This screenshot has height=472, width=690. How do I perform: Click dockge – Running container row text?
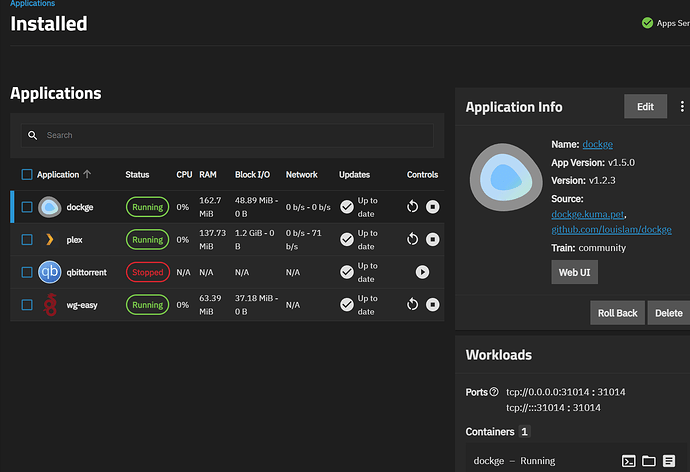pyautogui.click(x=514, y=461)
